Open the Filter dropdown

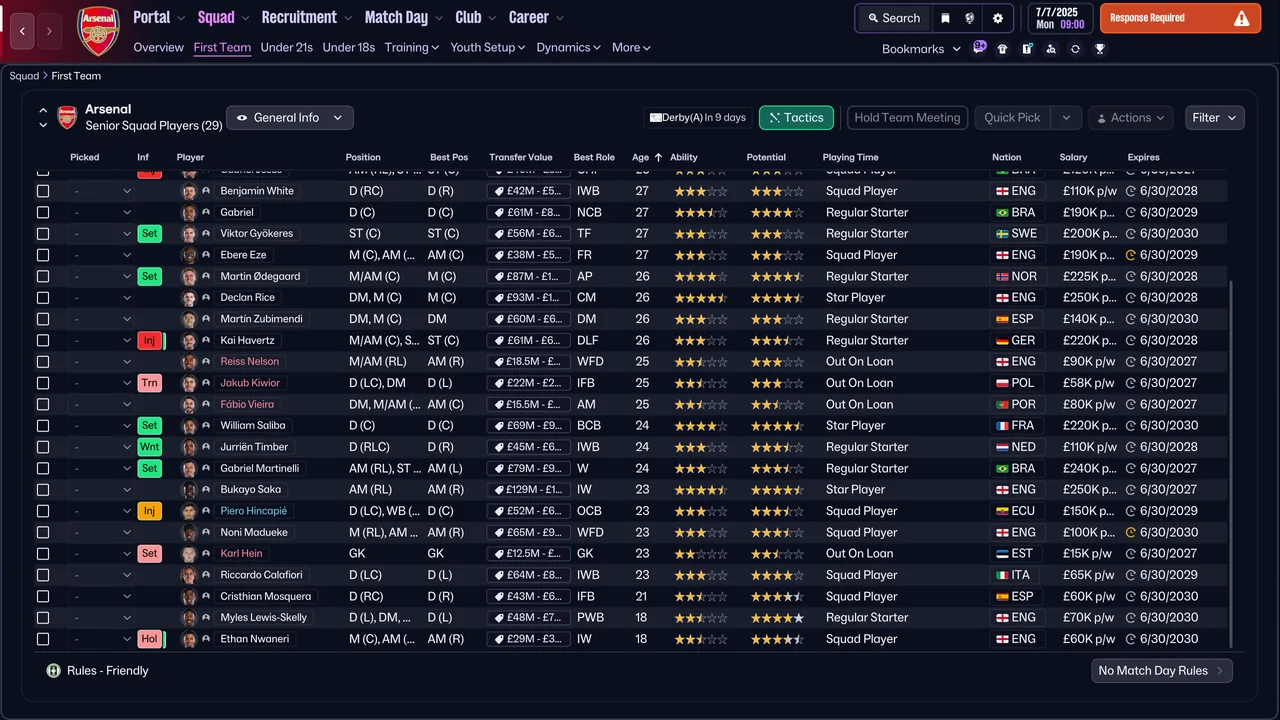tap(1215, 117)
